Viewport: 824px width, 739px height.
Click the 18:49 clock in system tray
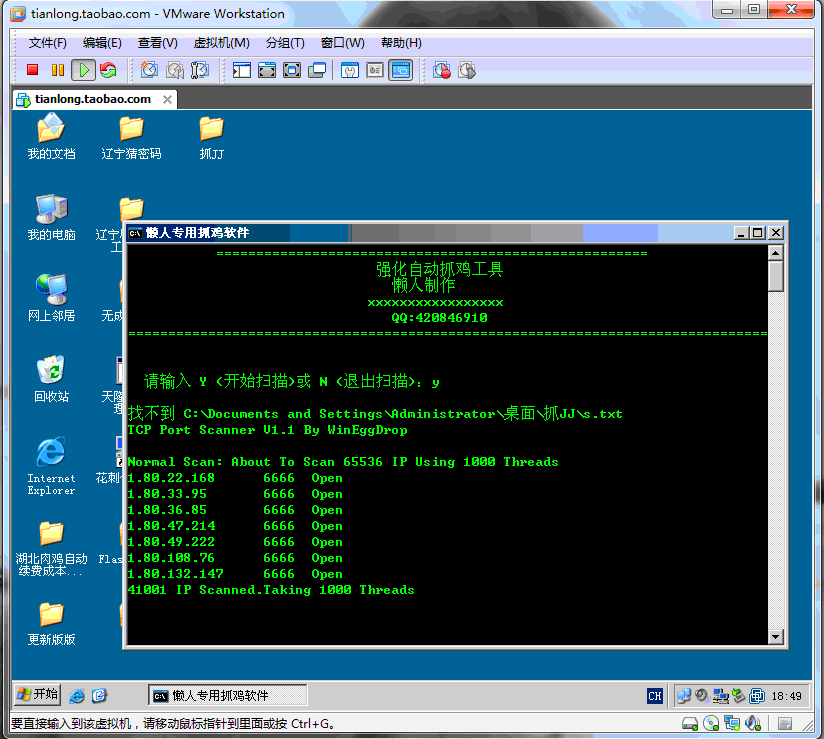tap(786, 696)
